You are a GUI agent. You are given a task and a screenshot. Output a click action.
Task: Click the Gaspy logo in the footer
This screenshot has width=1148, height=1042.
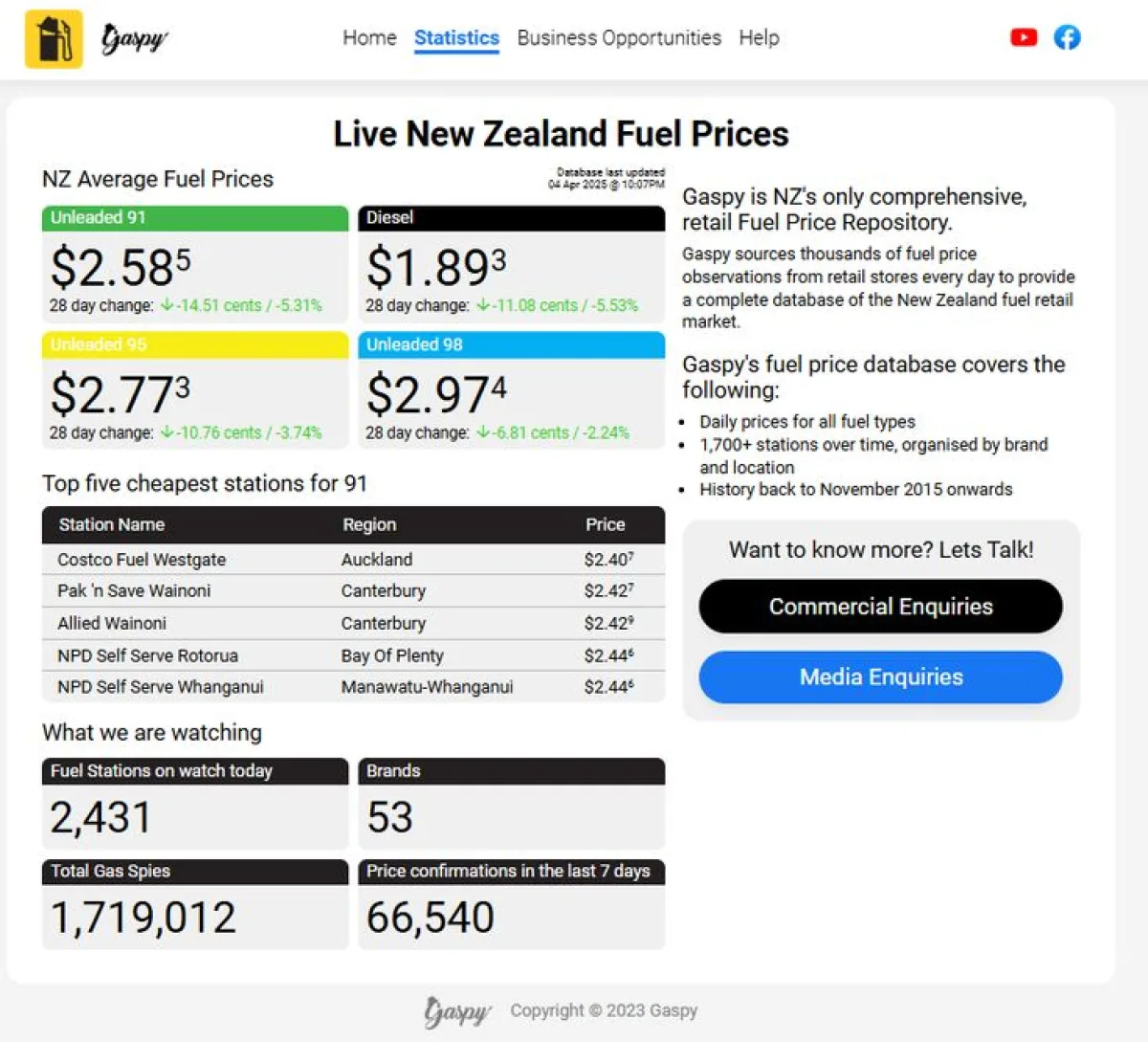click(x=457, y=1010)
